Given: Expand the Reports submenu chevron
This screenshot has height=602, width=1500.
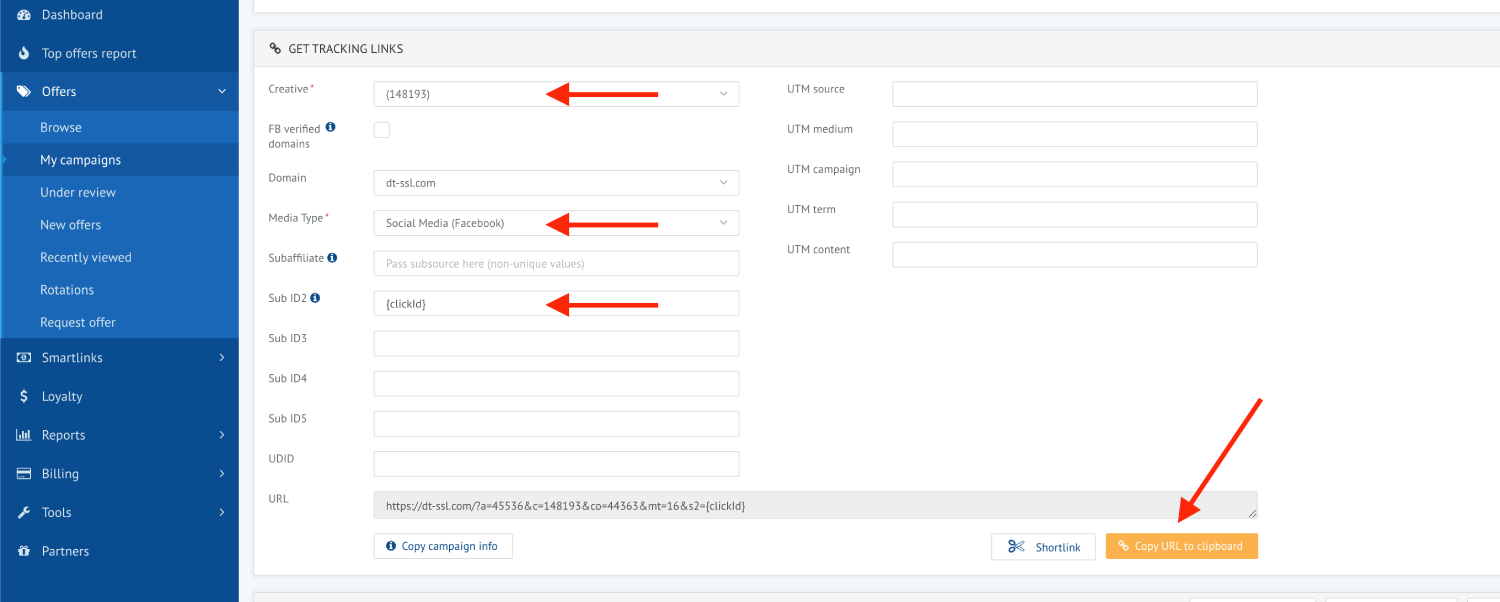Looking at the screenshot, I should [x=222, y=435].
